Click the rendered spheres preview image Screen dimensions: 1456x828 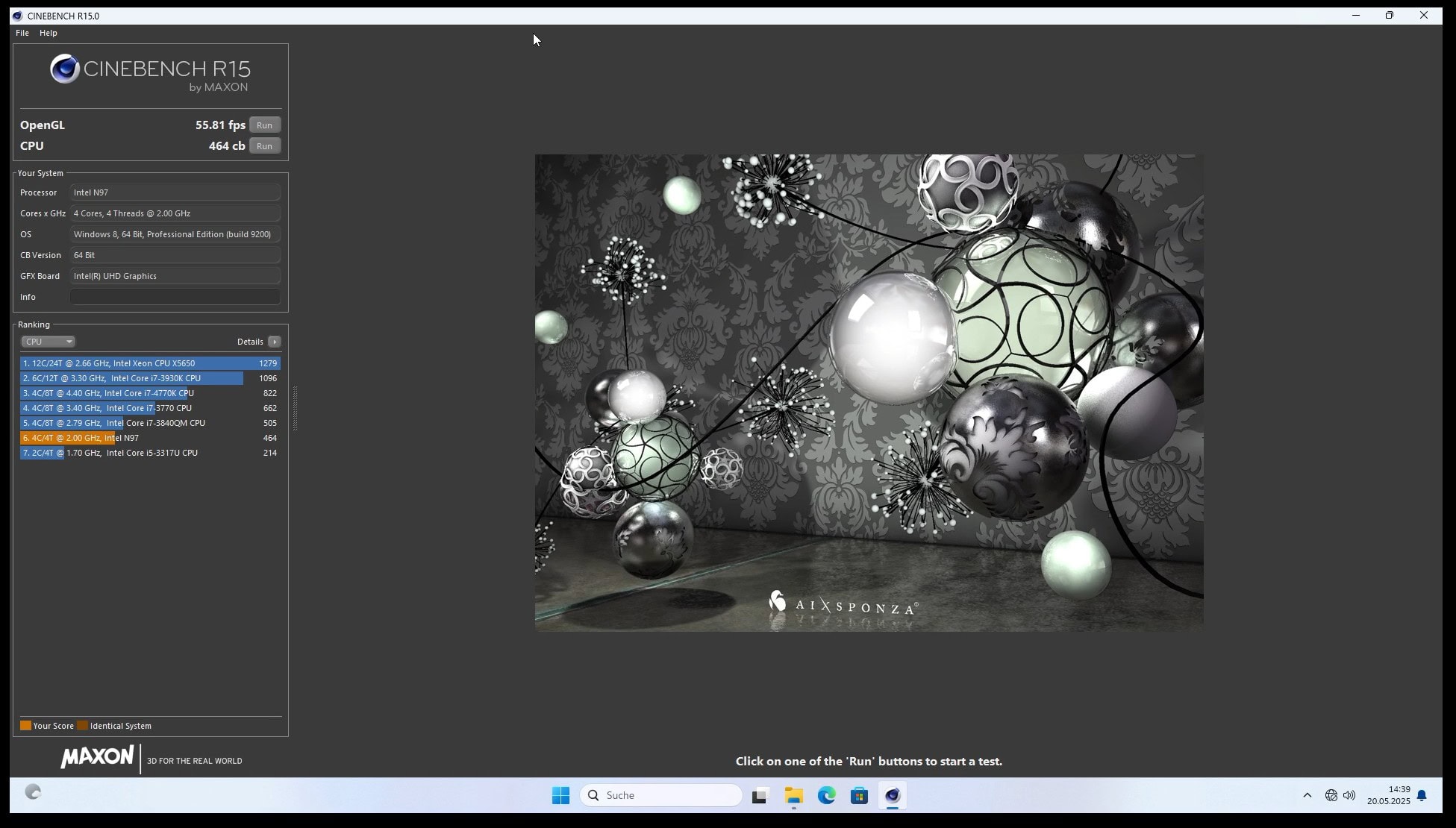869,393
